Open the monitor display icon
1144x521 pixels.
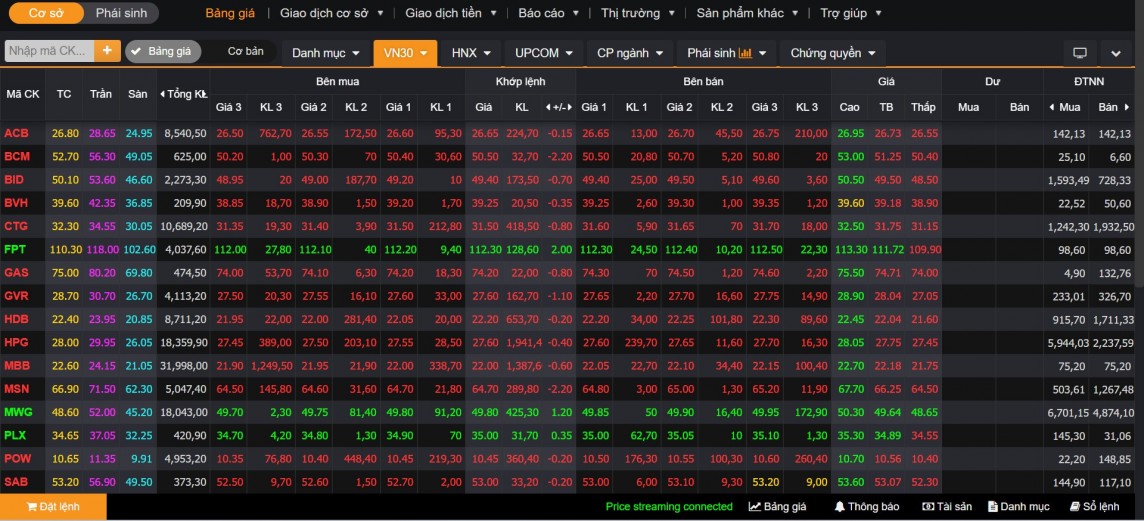(x=1079, y=53)
